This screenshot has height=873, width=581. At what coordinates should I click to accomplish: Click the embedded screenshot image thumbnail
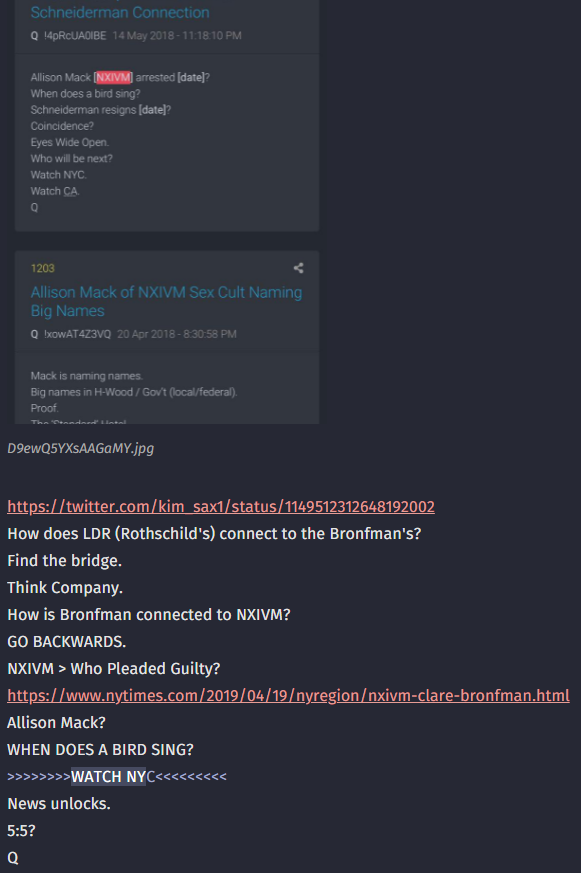click(167, 212)
